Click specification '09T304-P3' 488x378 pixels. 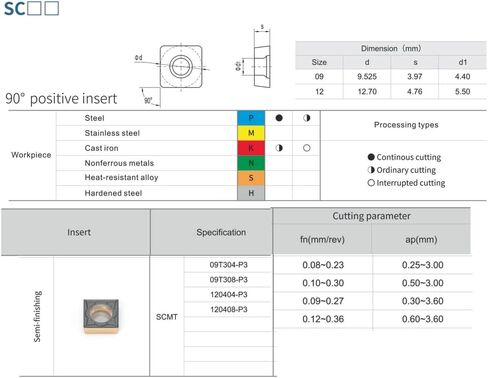click(229, 265)
